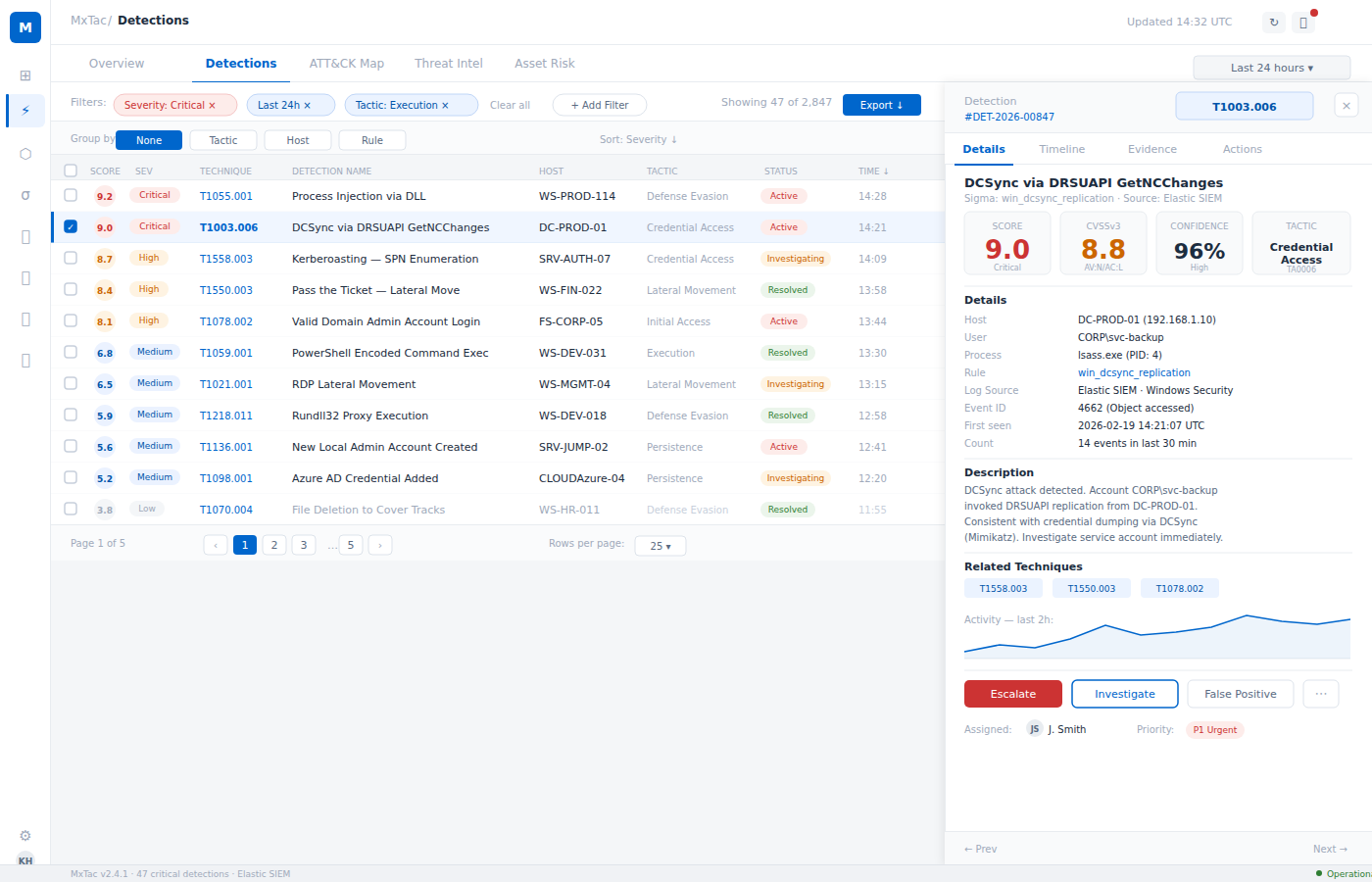
Task: Open the dashboard grid icon in sidebar
Action: coord(24,75)
